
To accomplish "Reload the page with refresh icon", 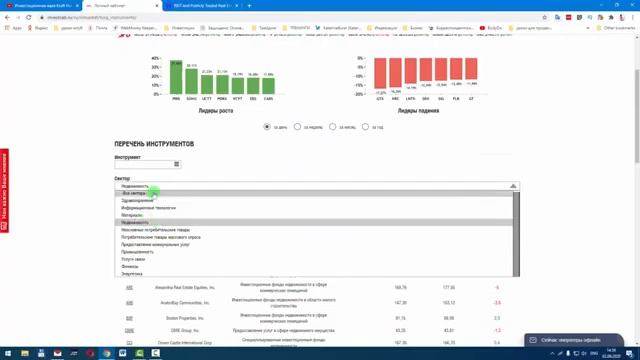I will [x=29, y=18].
